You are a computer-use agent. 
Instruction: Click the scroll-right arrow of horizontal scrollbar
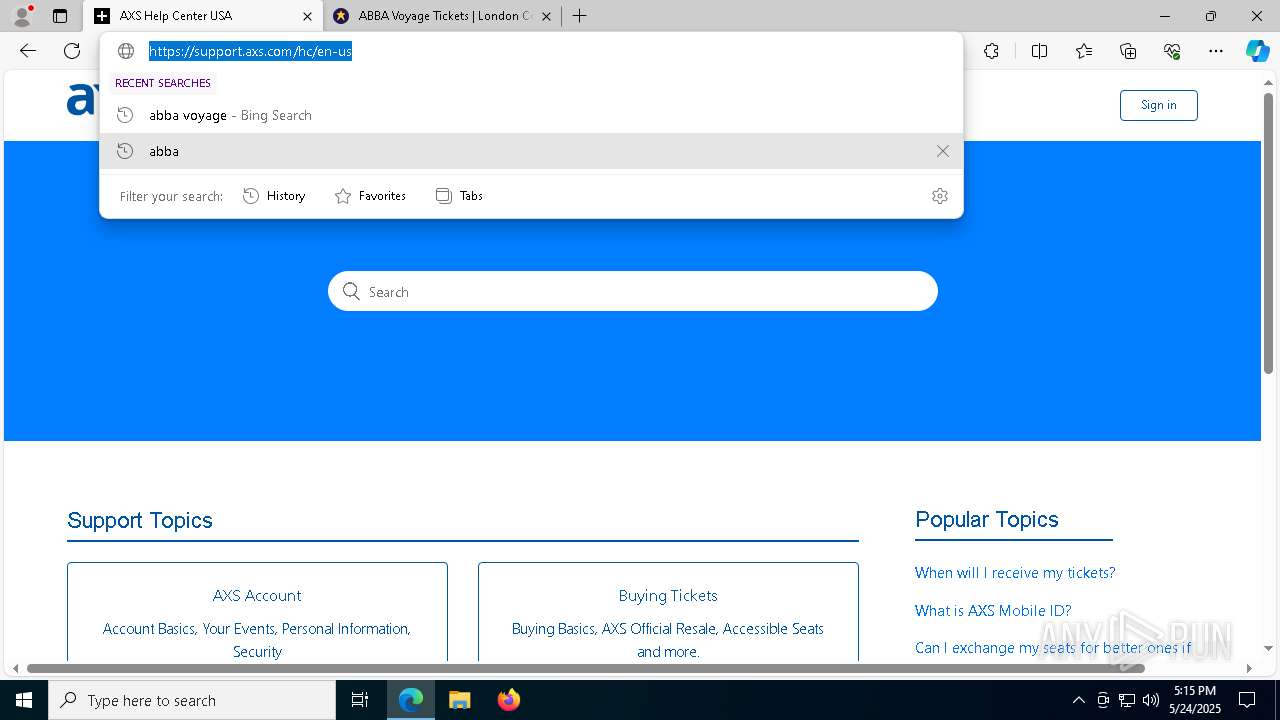(1249, 668)
